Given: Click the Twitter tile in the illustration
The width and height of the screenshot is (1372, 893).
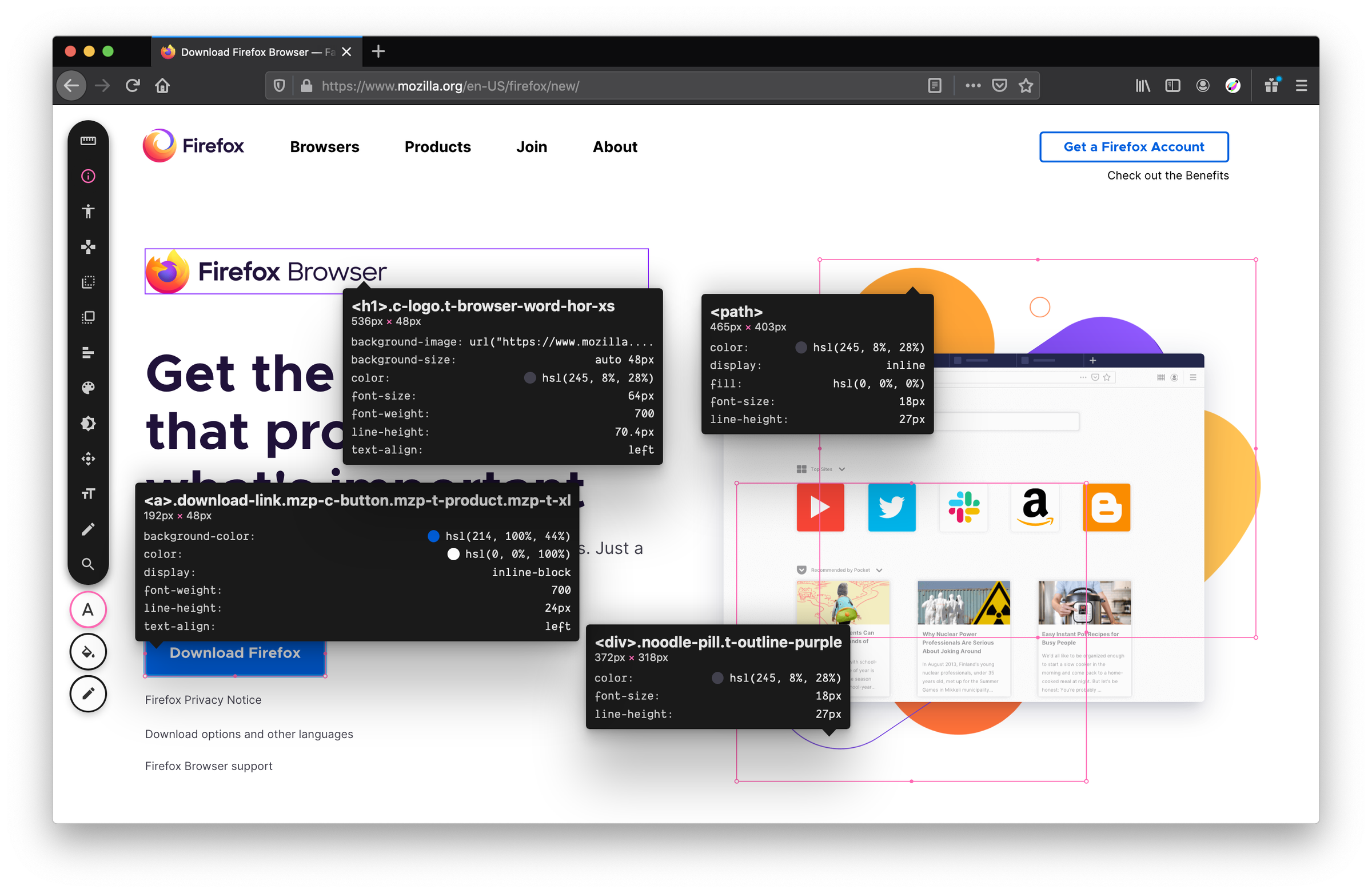Looking at the screenshot, I should 892,508.
